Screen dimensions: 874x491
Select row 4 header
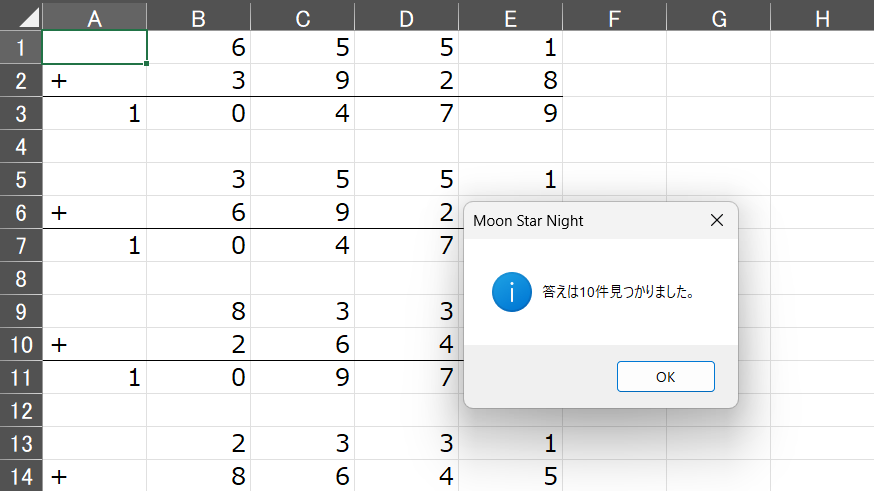coord(21,147)
